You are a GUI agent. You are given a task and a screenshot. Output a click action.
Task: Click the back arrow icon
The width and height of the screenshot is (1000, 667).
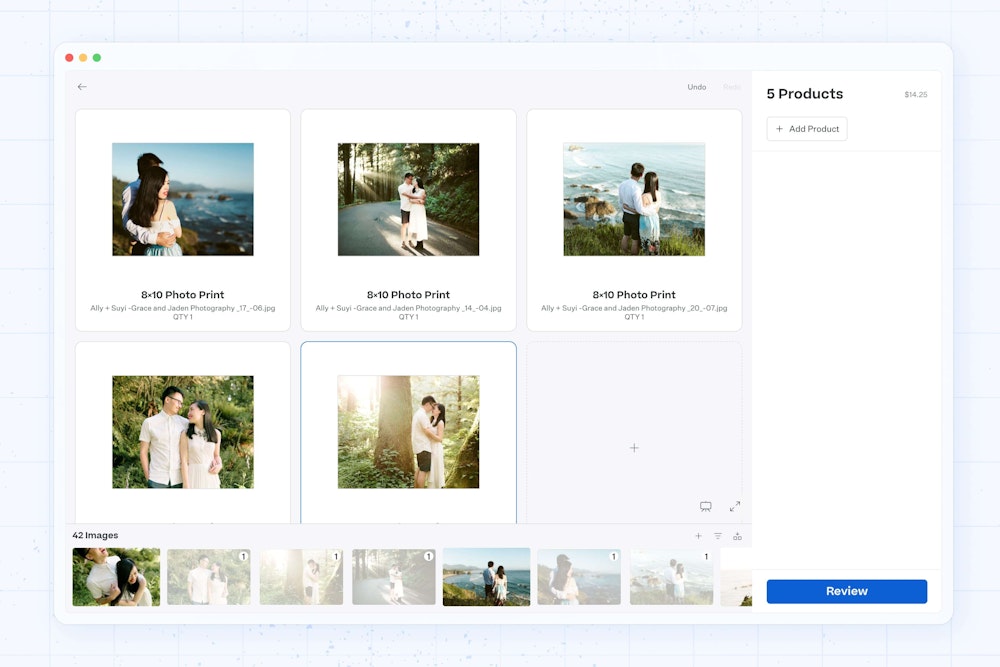[x=82, y=87]
